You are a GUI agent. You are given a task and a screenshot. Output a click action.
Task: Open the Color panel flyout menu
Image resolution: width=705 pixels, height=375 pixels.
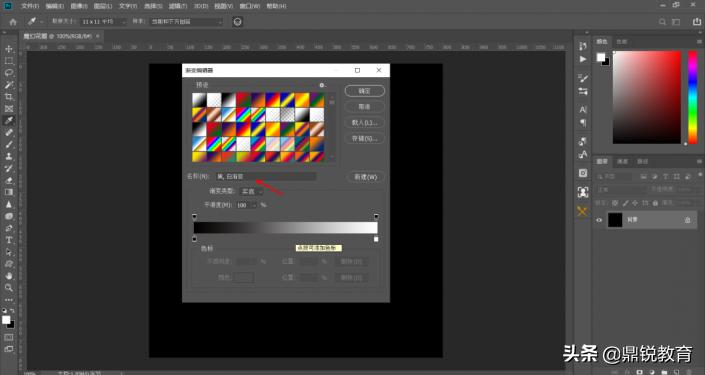coord(699,41)
